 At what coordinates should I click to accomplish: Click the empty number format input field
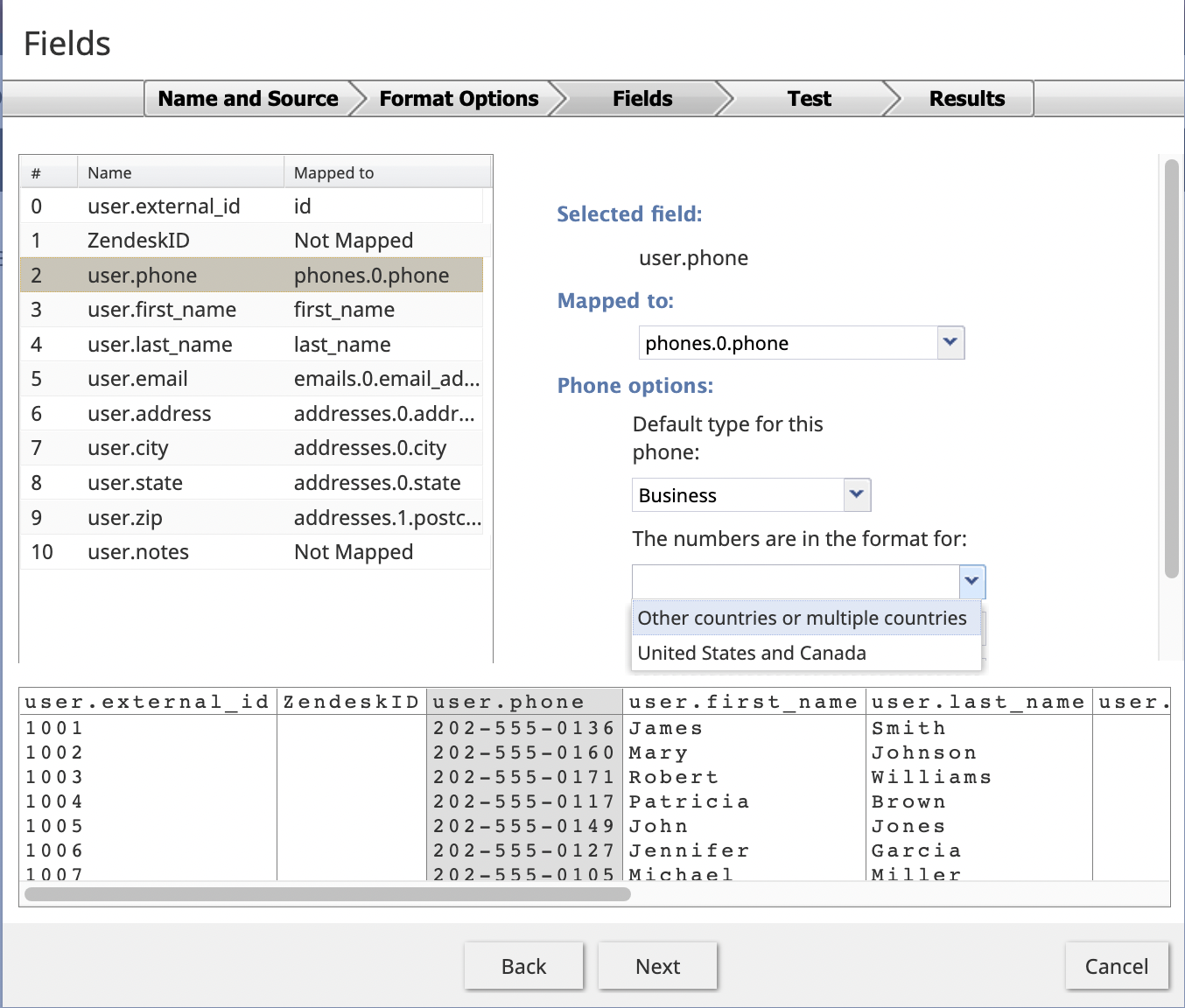click(x=796, y=581)
